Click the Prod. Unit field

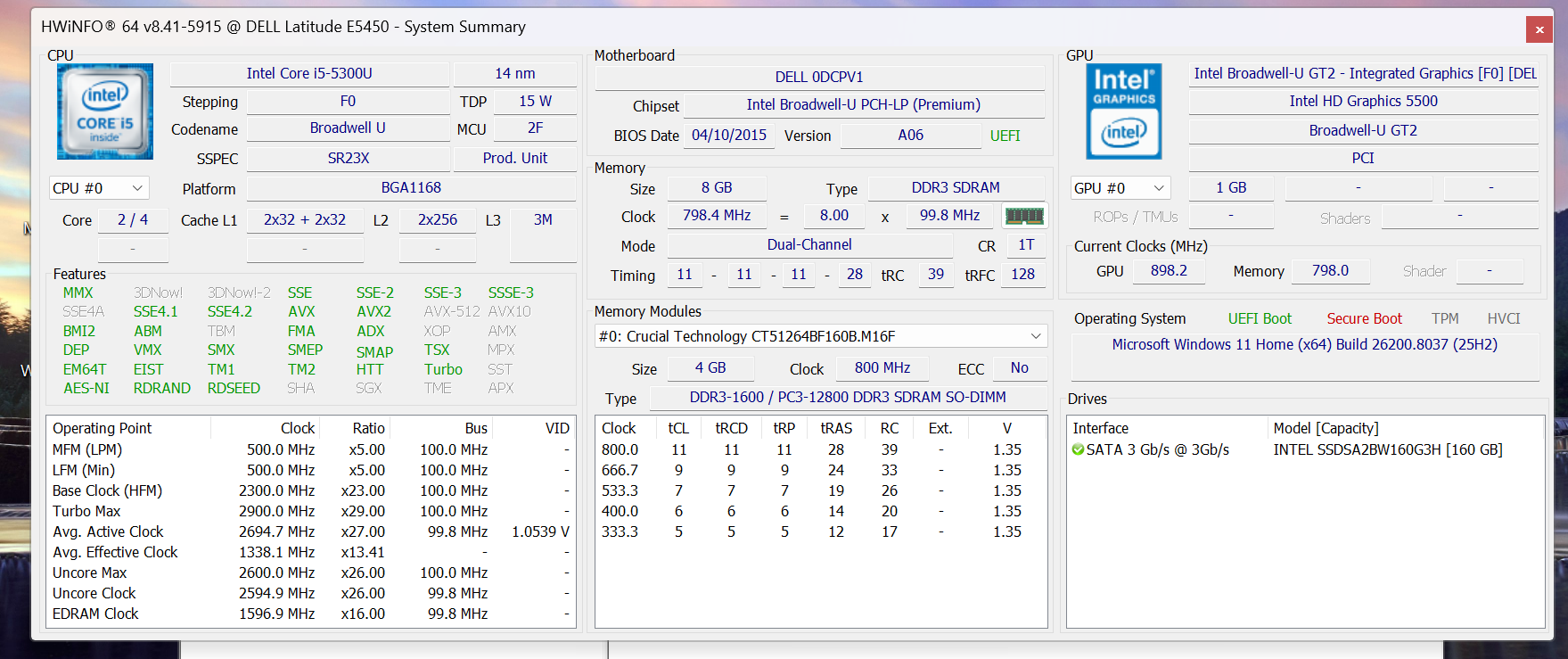click(x=515, y=158)
